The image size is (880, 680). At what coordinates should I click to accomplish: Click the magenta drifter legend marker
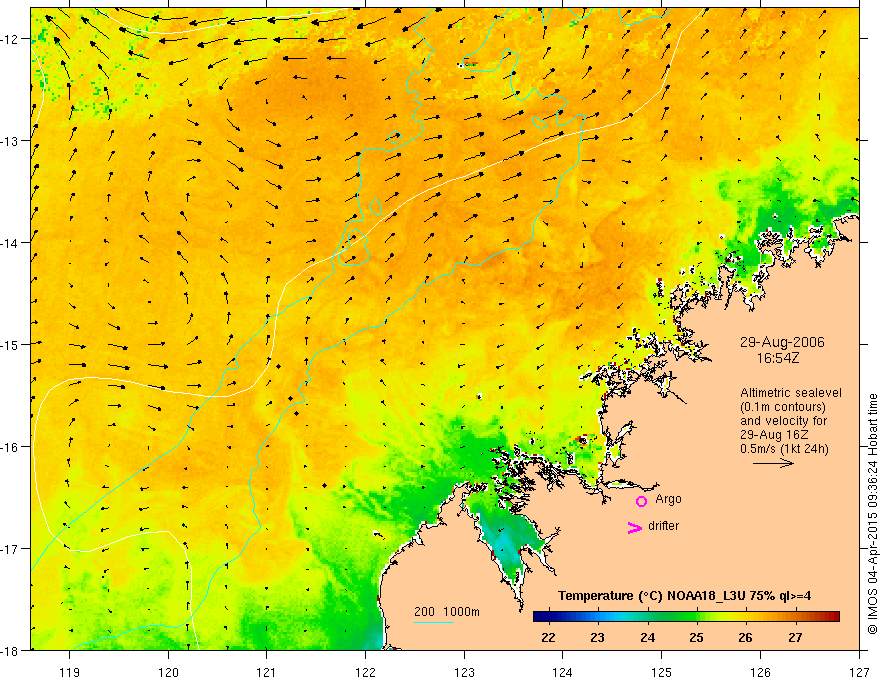click(x=635, y=527)
